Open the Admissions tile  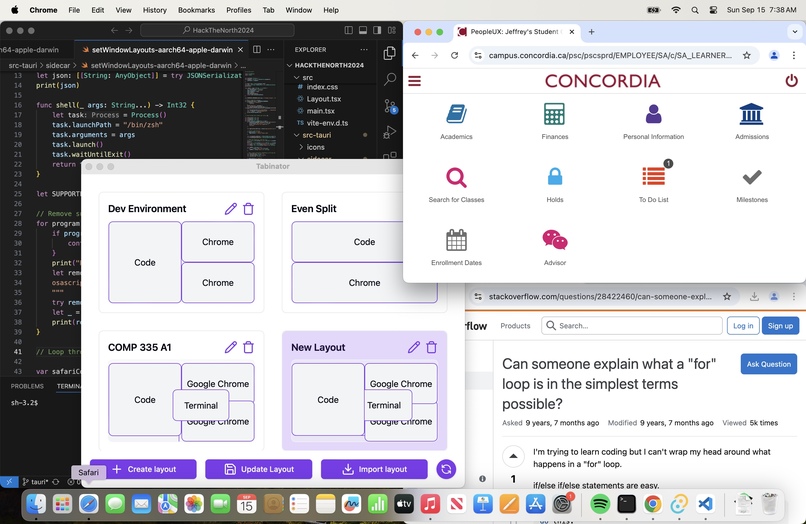752,121
